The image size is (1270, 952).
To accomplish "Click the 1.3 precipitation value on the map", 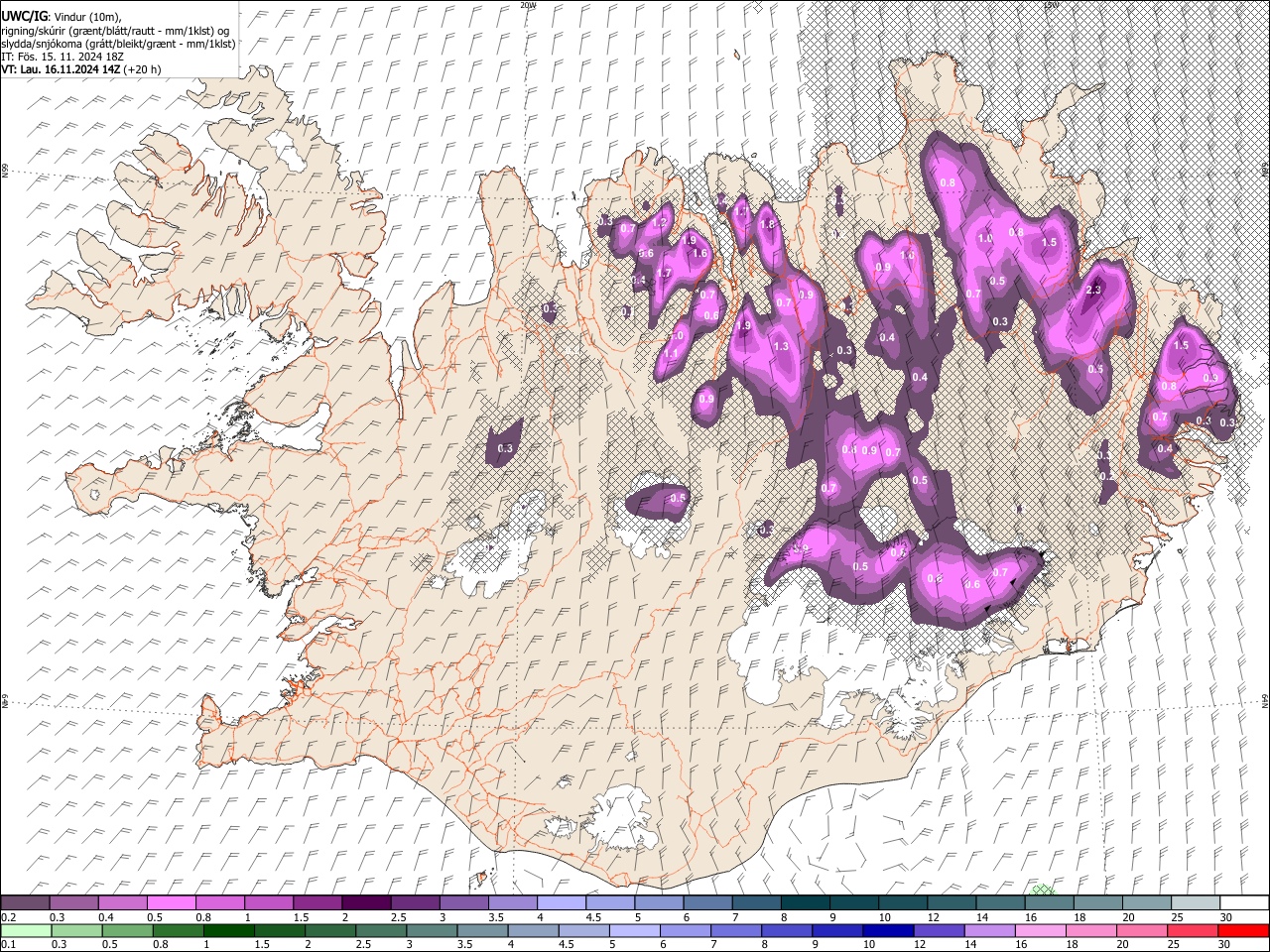I will (781, 346).
